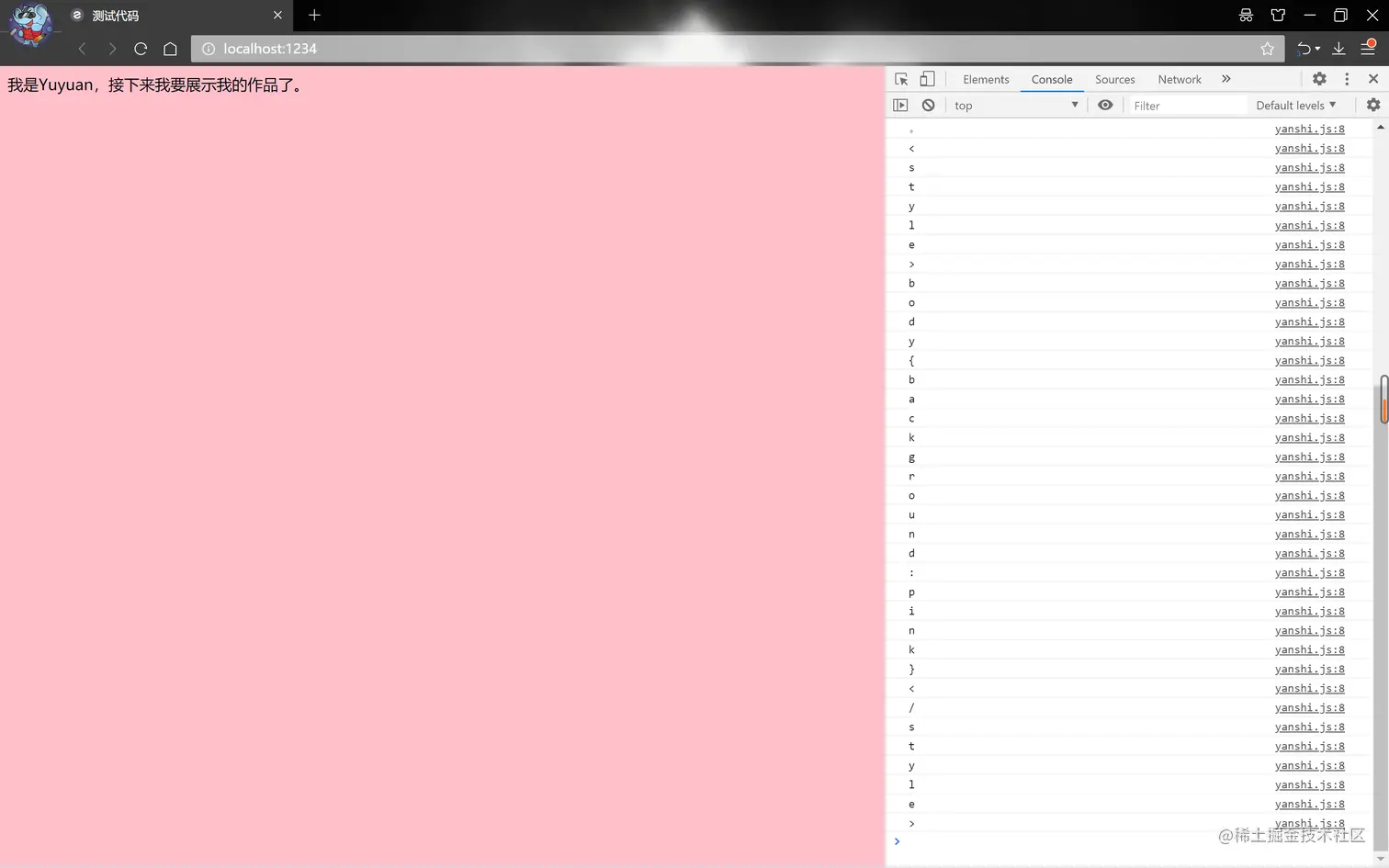Open console settings gear beside Default levels

coord(1373,106)
